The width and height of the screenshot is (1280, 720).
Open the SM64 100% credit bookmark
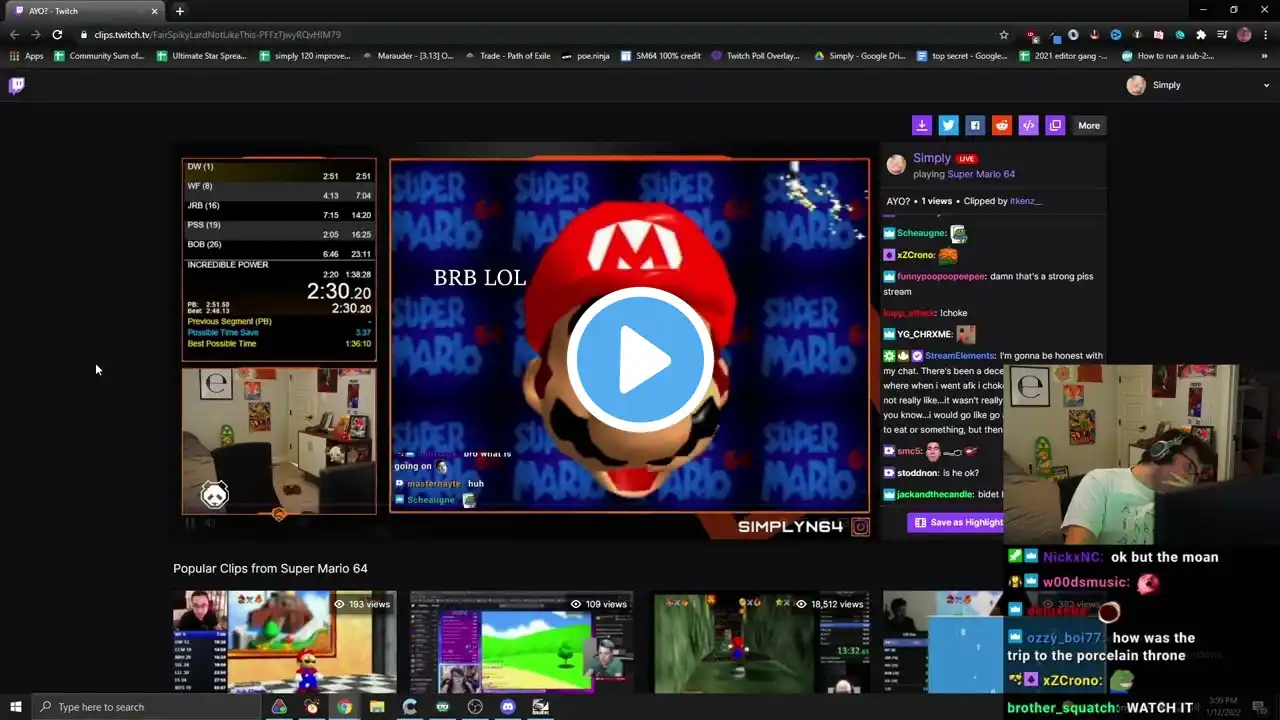click(x=660, y=56)
